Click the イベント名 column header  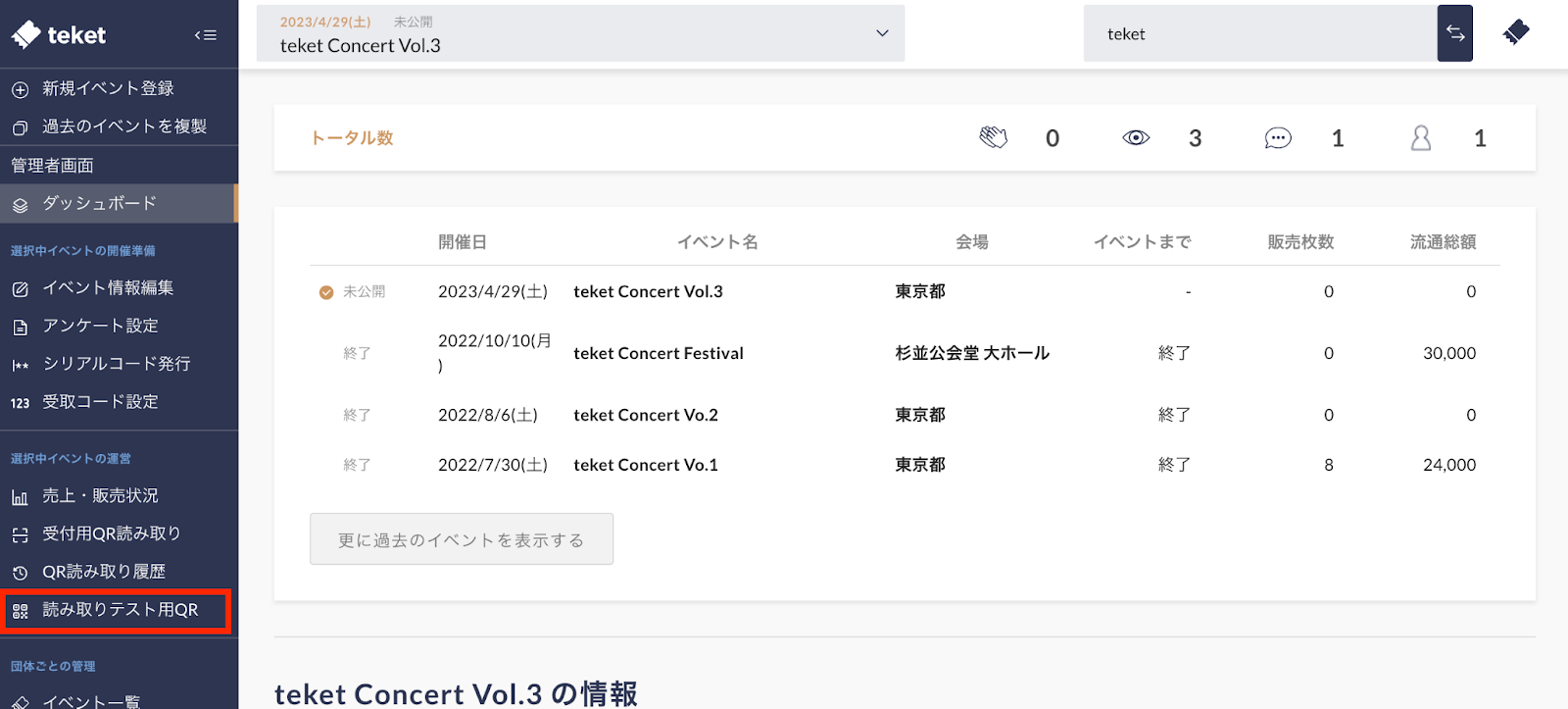pyautogui.click(x=717, y=242)
